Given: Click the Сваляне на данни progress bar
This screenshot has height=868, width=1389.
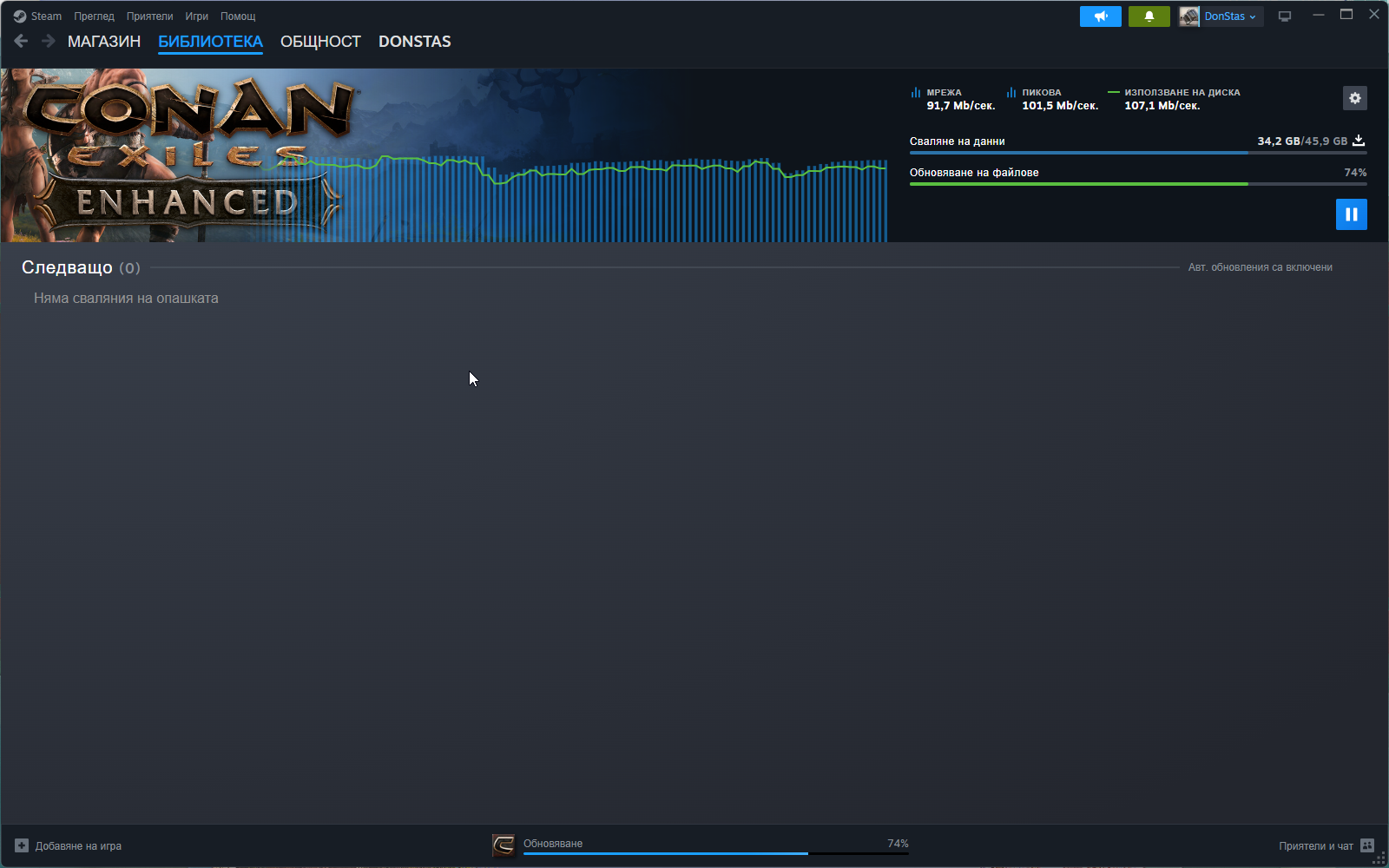Looking at the screenshot, I should [x=1138, y=153].
